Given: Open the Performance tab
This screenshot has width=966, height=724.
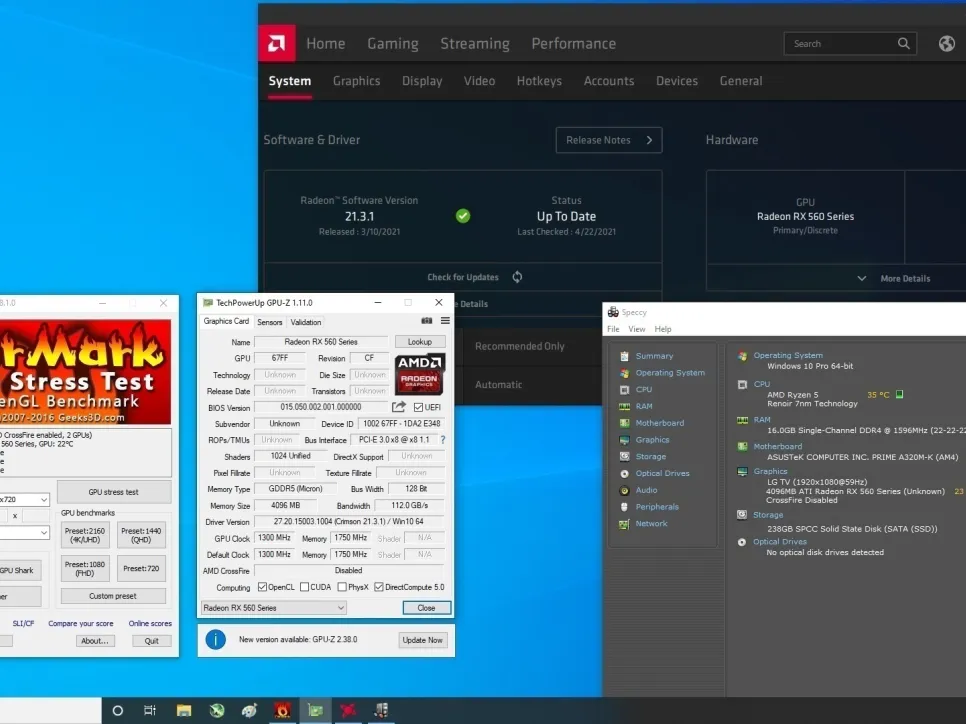Looking at the screenshot, I should coord(574,44).
